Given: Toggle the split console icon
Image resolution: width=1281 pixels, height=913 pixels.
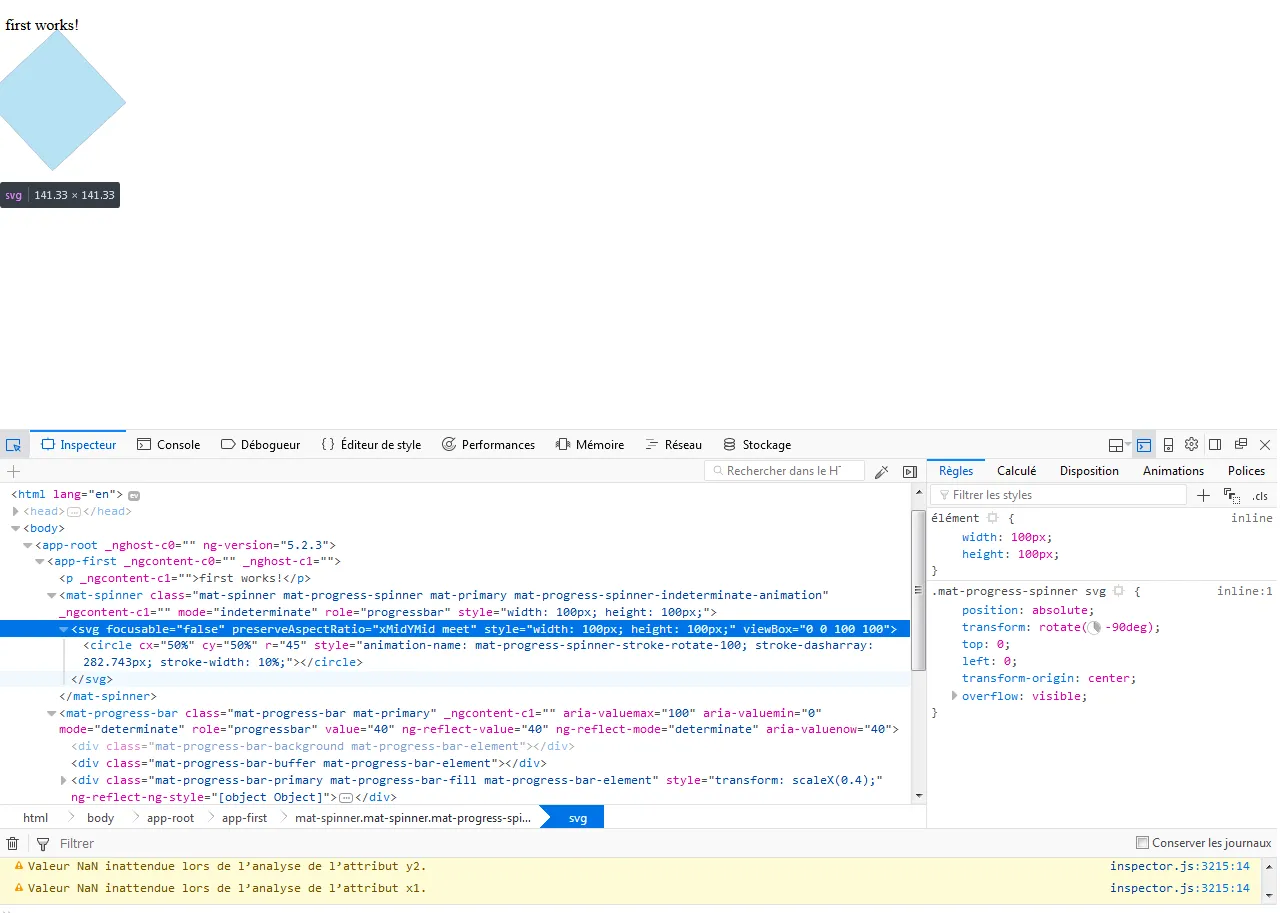Looking at the screenshot, I should [x=1144, y=445].
